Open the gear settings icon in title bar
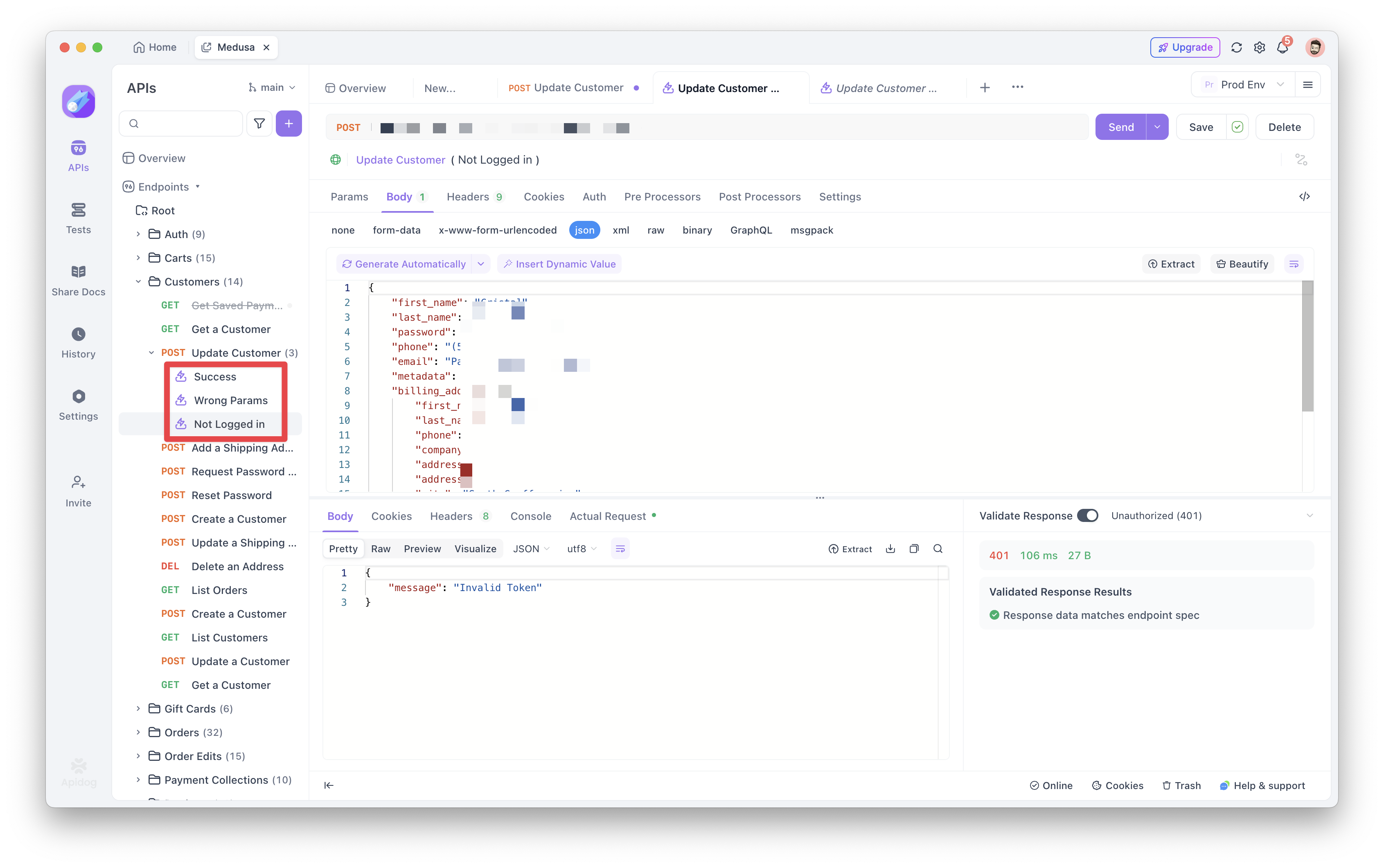The width and height of the screenshot is (1384, 868). click(x=1259, y=47)
